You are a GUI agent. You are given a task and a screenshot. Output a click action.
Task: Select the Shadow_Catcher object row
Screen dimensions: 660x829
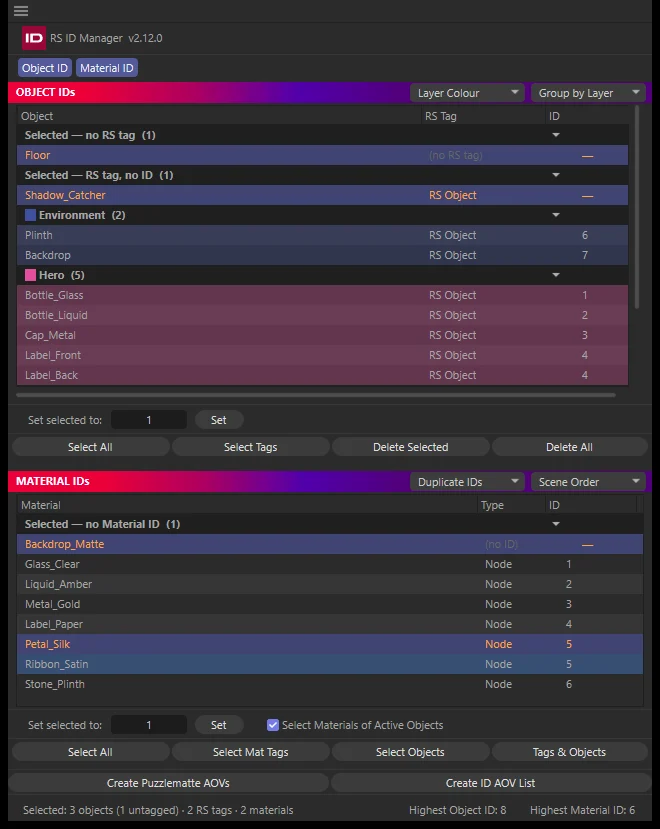(x=323, y=195)
